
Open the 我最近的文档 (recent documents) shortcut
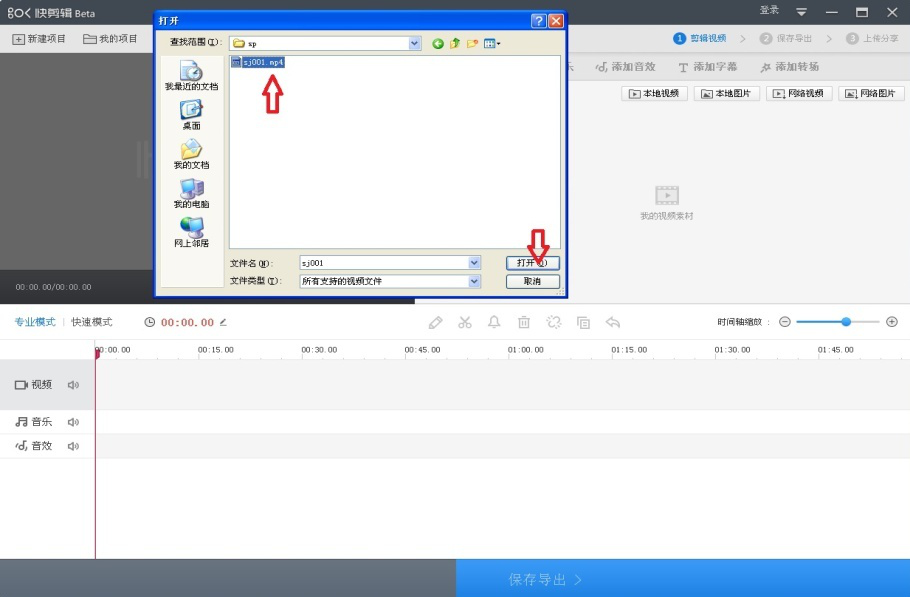pos(192,75)
